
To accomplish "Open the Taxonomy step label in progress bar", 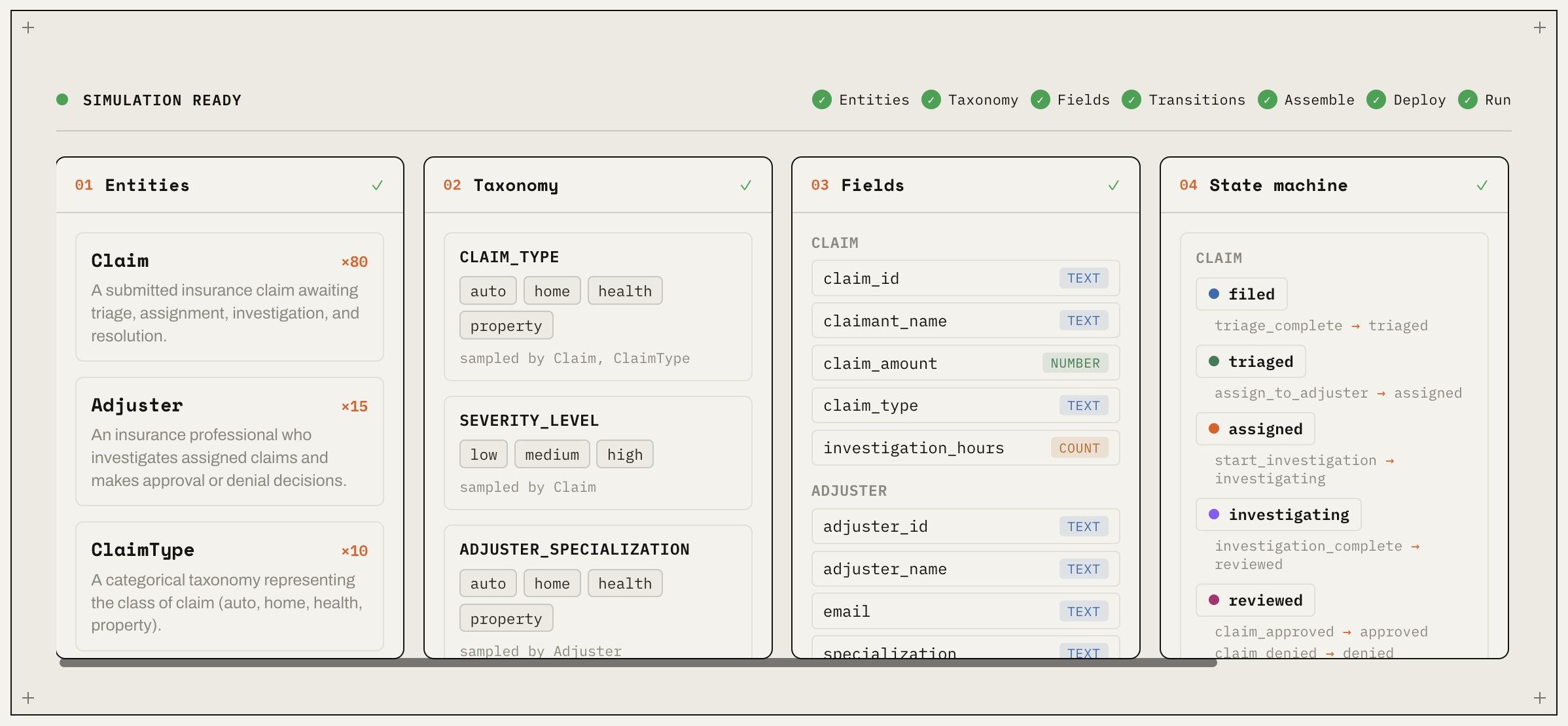I will (x=983, y=100).
